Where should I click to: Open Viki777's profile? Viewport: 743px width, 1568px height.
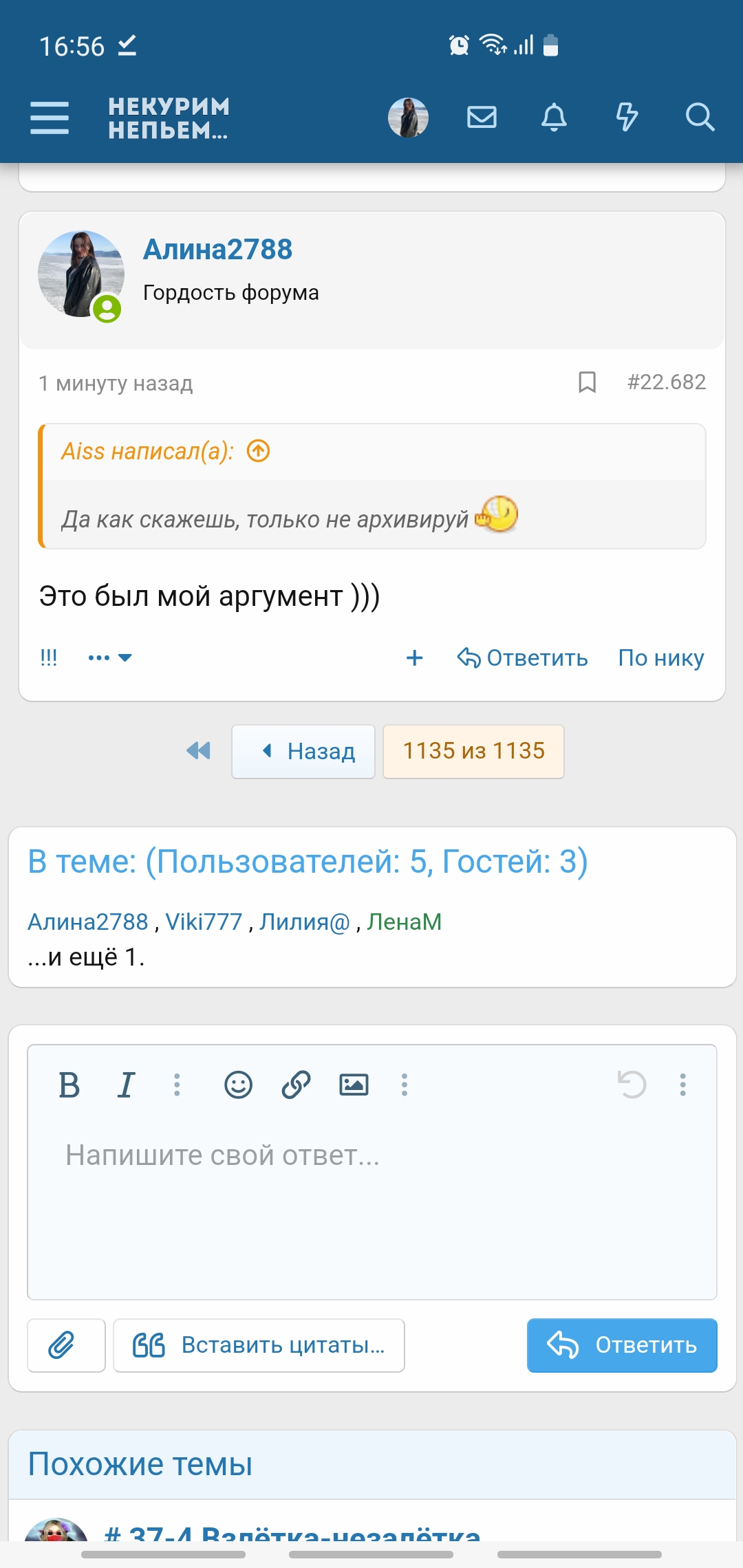pos(204,922)
